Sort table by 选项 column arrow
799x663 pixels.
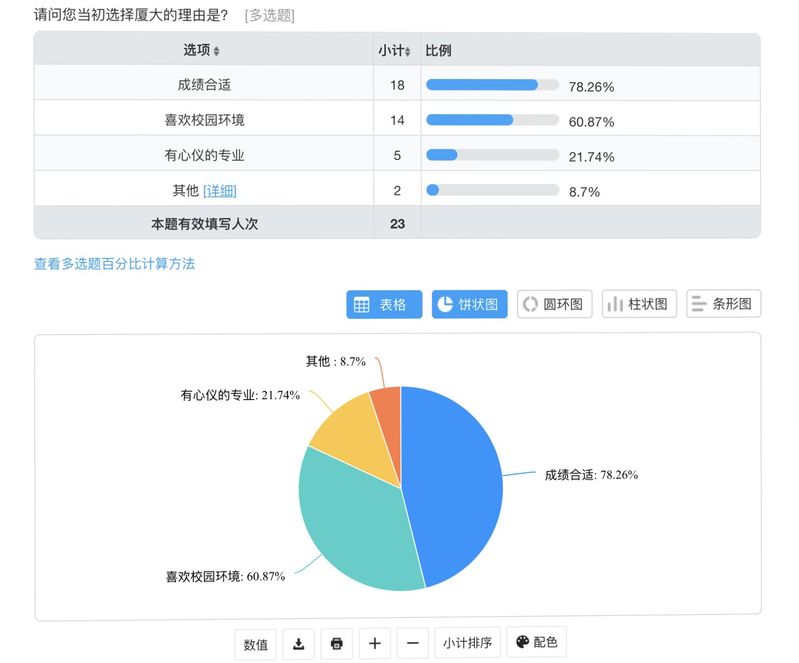pos(217,51)
